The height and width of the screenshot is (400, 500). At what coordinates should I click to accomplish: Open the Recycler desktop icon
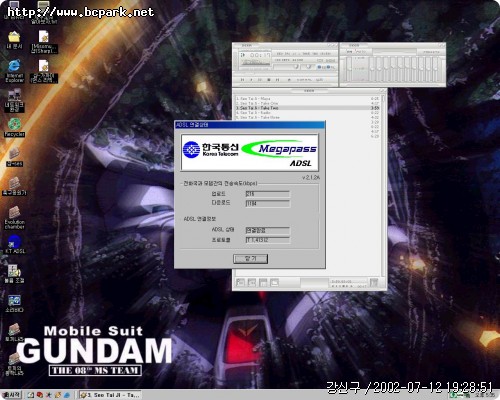14,128
